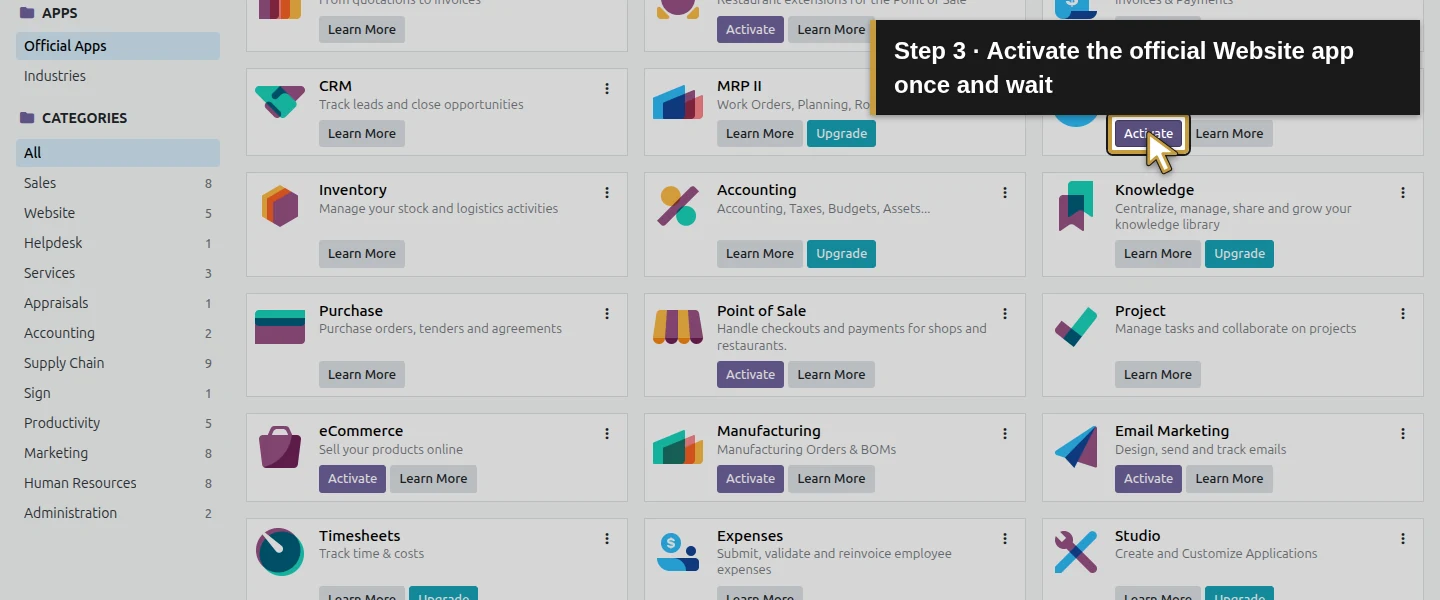Activate the eCommerce app

pos(353,479)
